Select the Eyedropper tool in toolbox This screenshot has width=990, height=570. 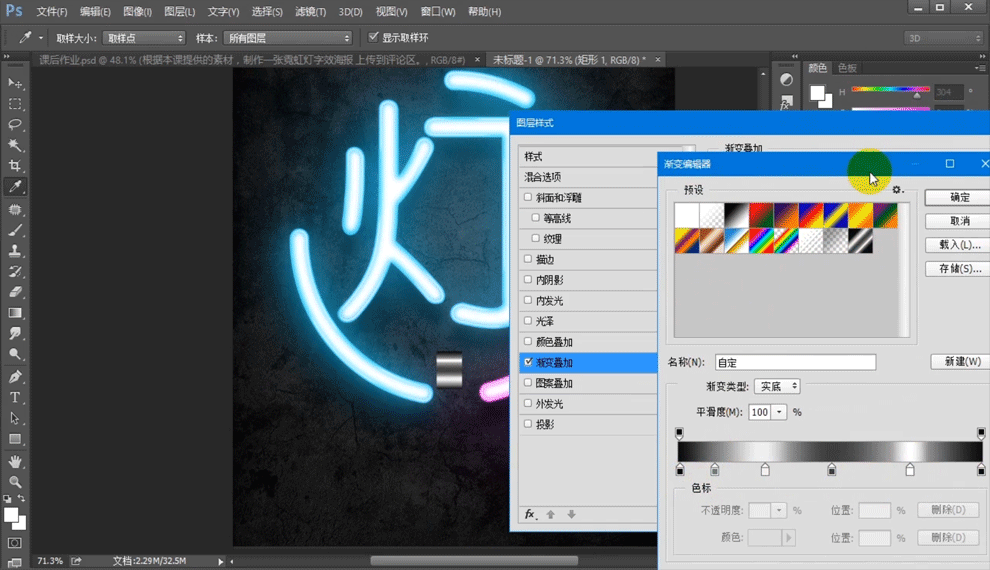(x=15, y=187)
